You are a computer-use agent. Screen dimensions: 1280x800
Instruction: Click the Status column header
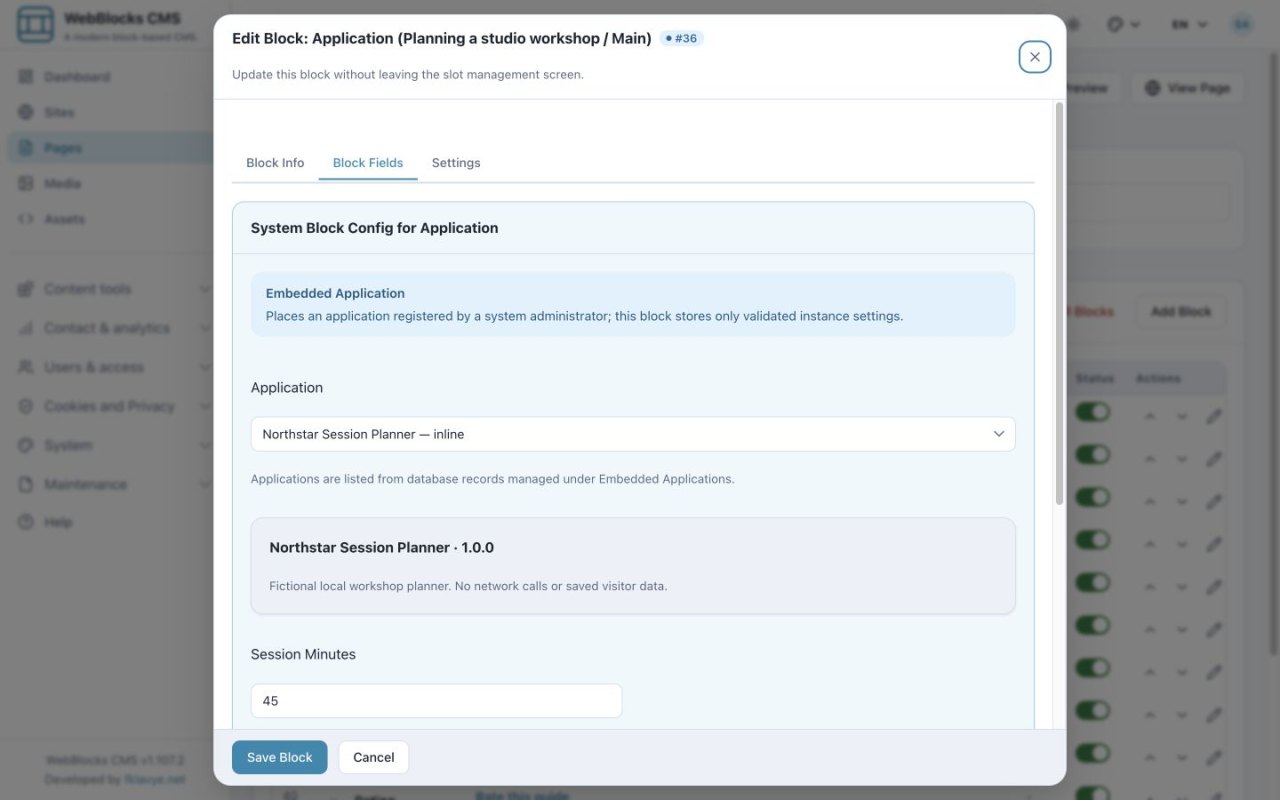pos(1094,379)
